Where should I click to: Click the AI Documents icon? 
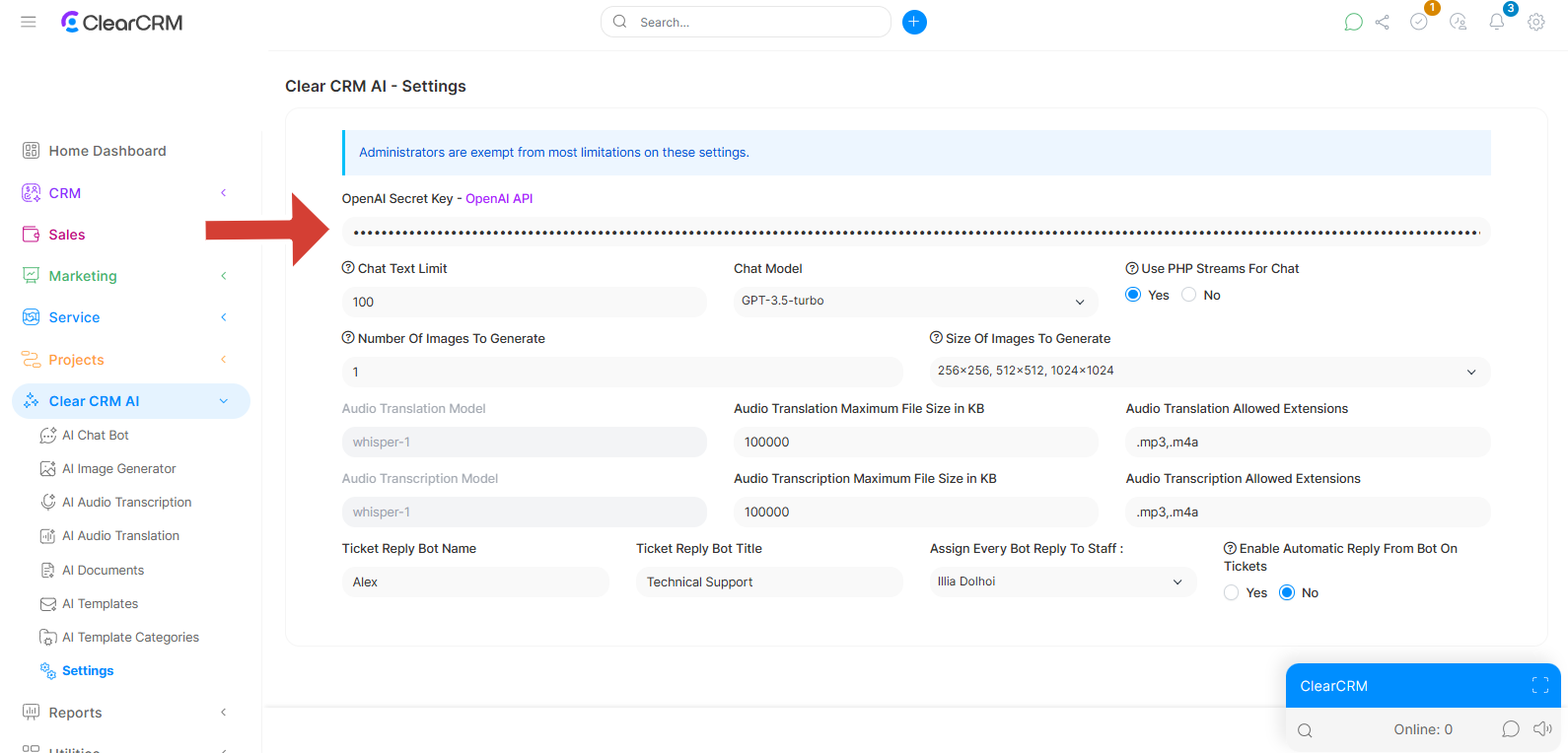pyautogui.click(x=47, y=571)
